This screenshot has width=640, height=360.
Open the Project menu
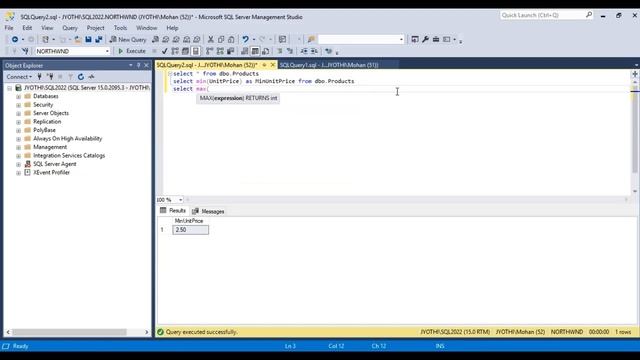pos(96,28)
